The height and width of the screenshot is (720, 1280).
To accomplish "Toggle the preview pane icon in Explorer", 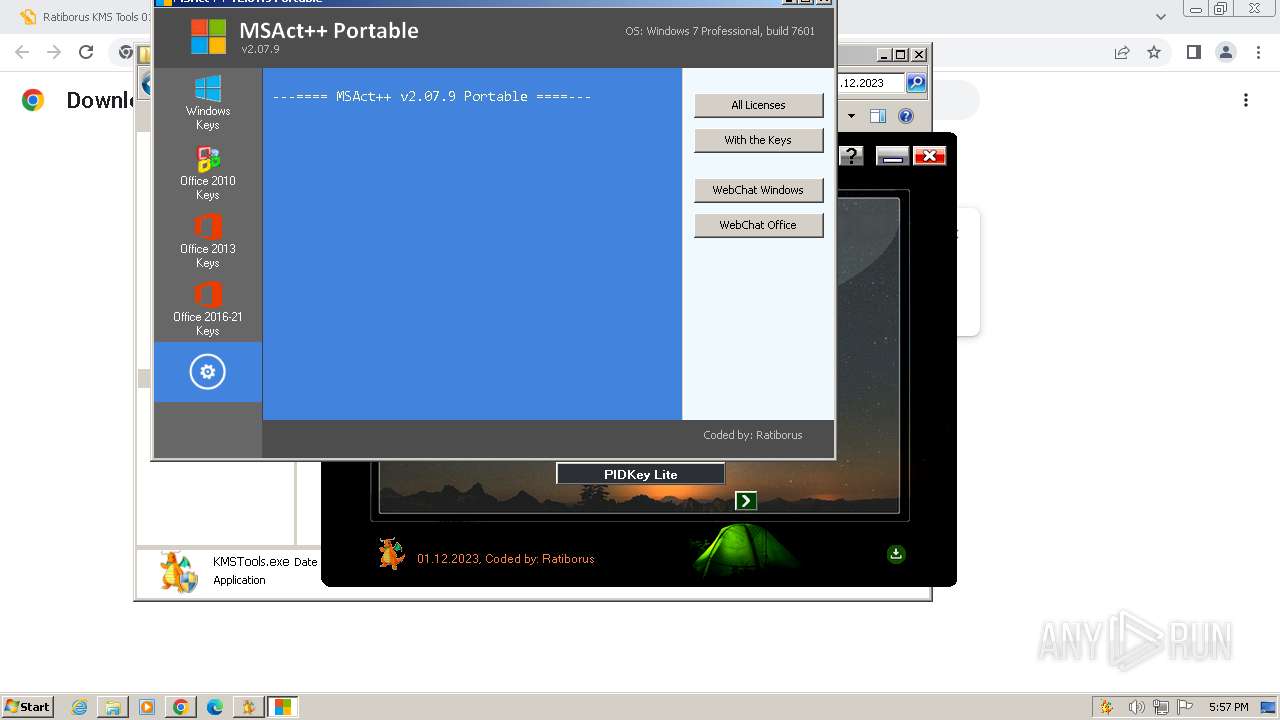I will pyautogui.click(x=878, y=116).
